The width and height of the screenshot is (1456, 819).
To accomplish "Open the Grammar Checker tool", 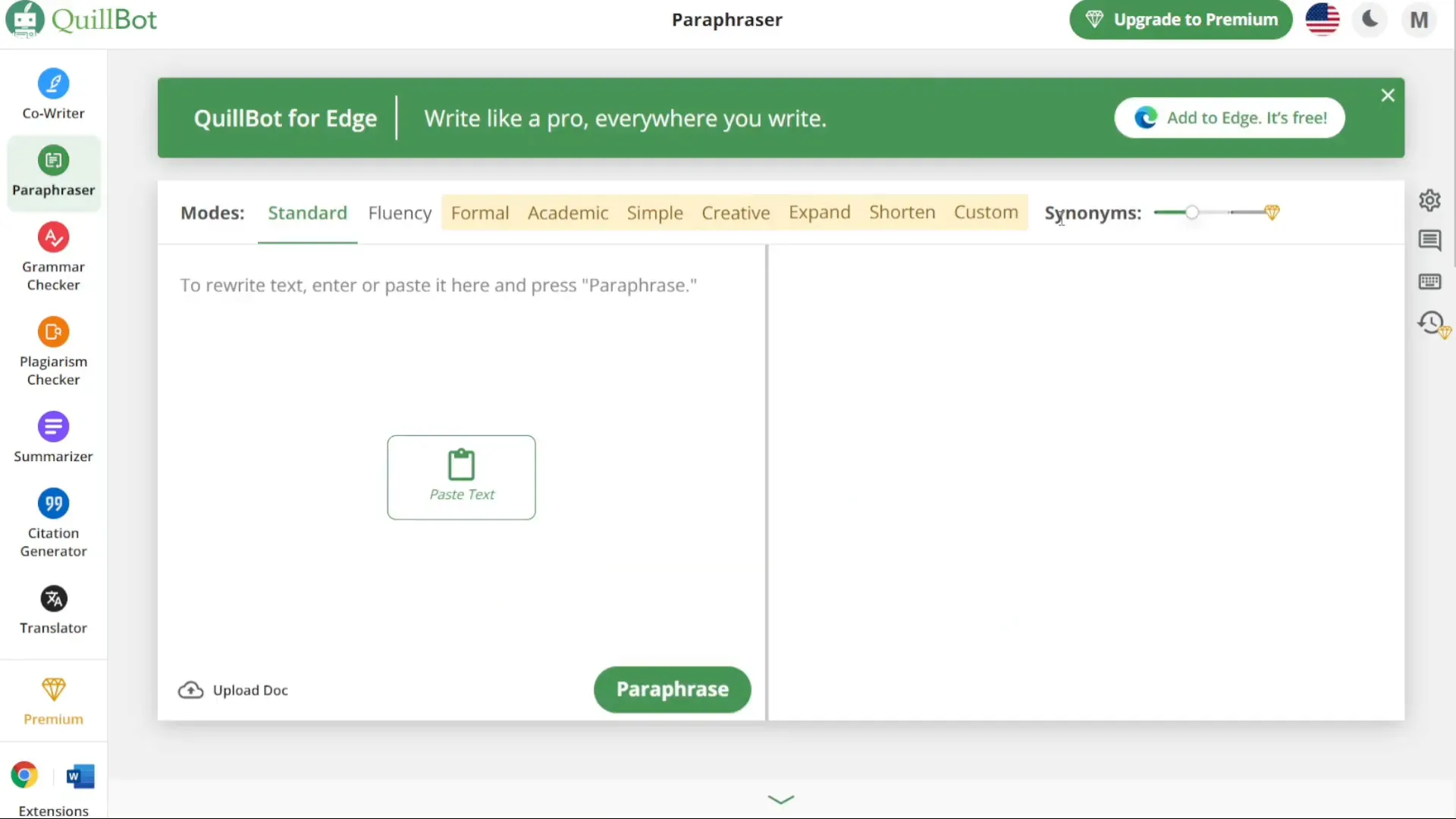I will point(53,257).
